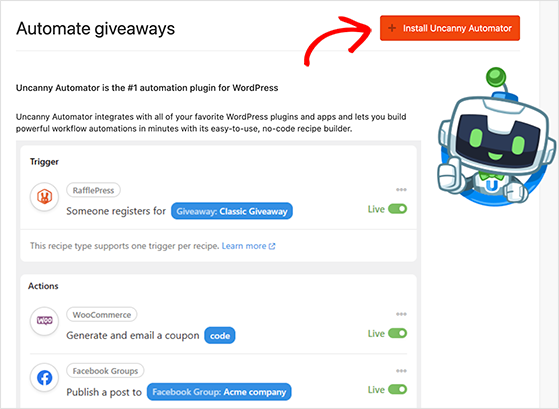Open WooCommerce action three-dot options
Viewport: 559px width, 409px height.
click(x=401, y=314)
